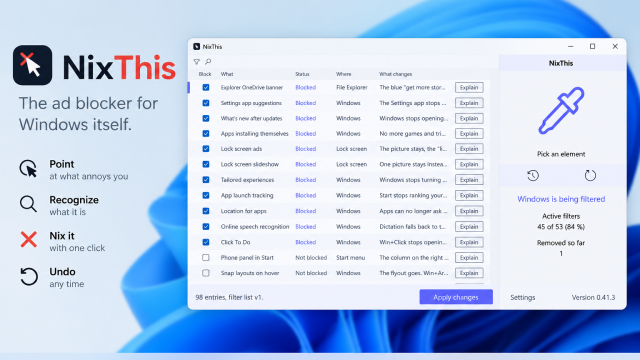The height and width of the screenshot is (360, 640).
Task: Uncheck Online speech recognition
Action: (206, 227)
